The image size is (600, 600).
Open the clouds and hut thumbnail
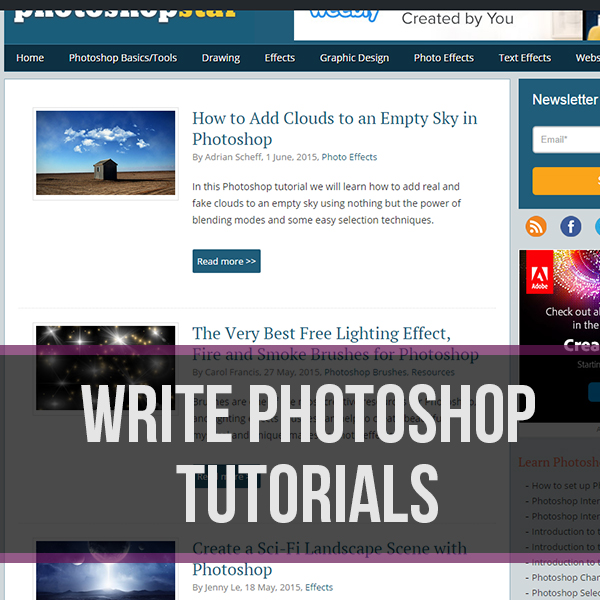106,153
